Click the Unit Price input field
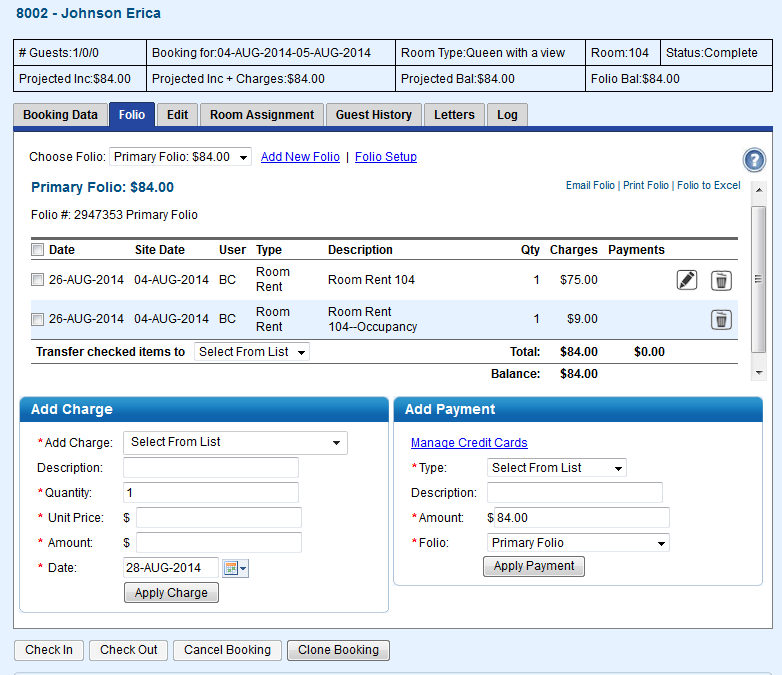This screenshot has height=675, width=782. [219, 517]
